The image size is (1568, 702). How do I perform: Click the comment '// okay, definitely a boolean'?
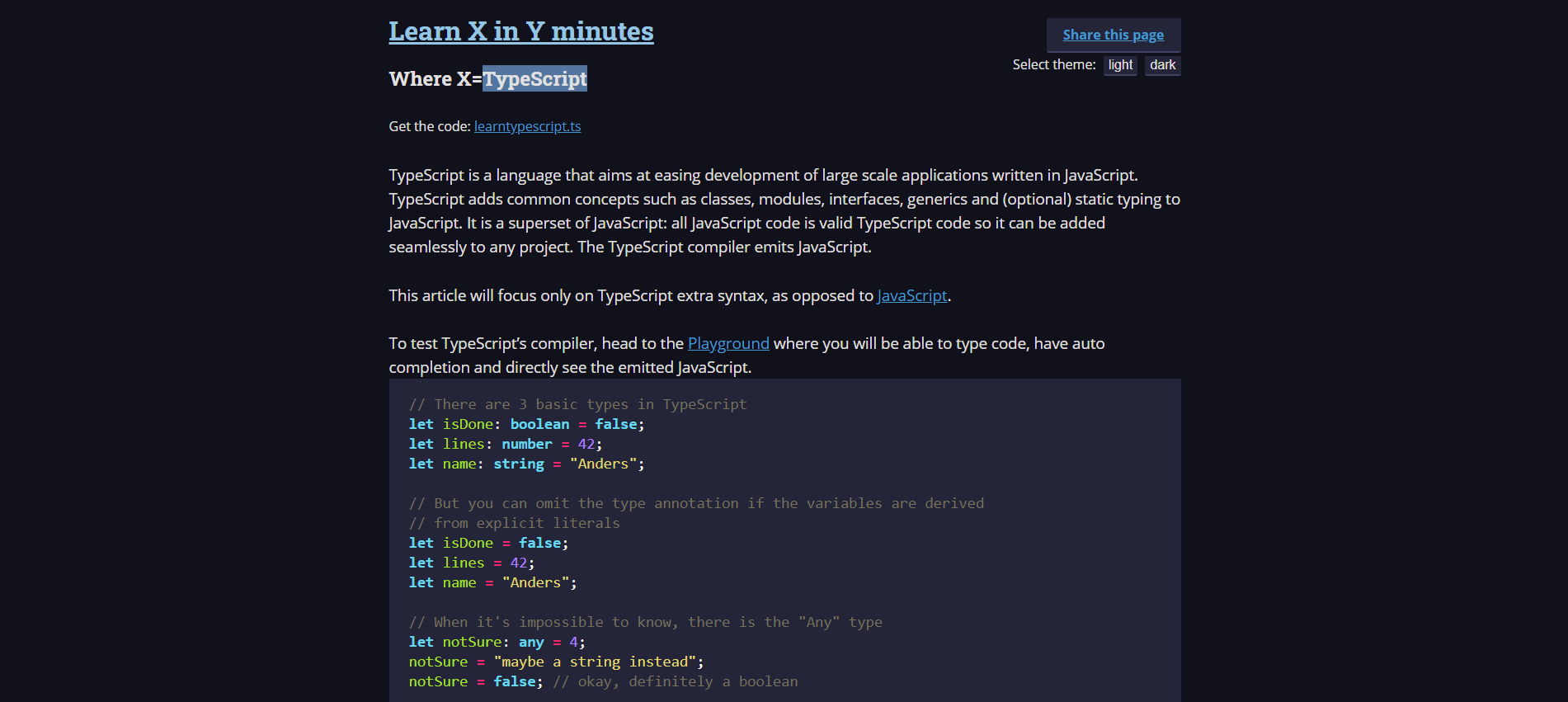pyautogui.click(x=675, y=681)
